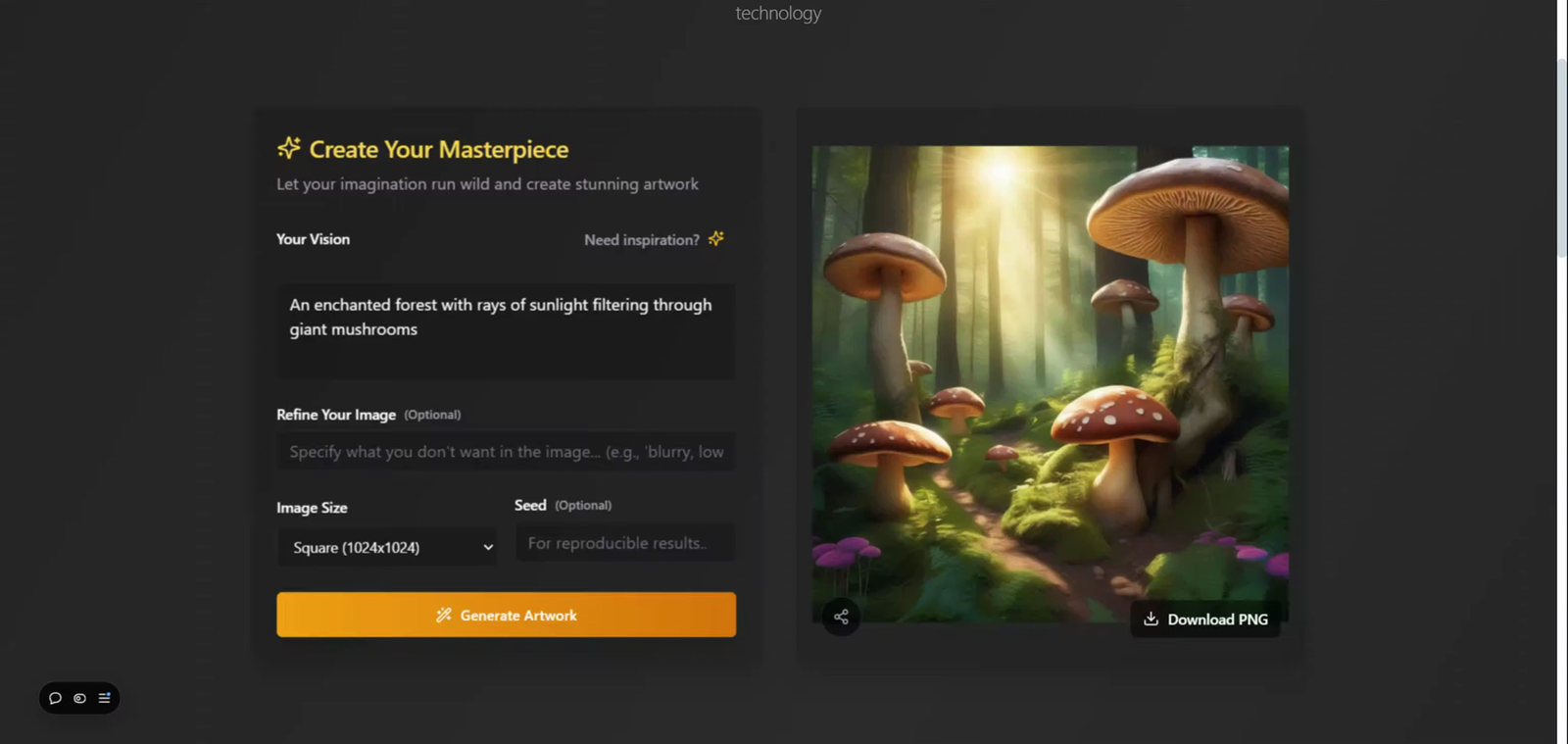Viewport: 1568px width, 744px height.
Task: Toggle the switch icon in the floating widget
Action: point(79,698)
